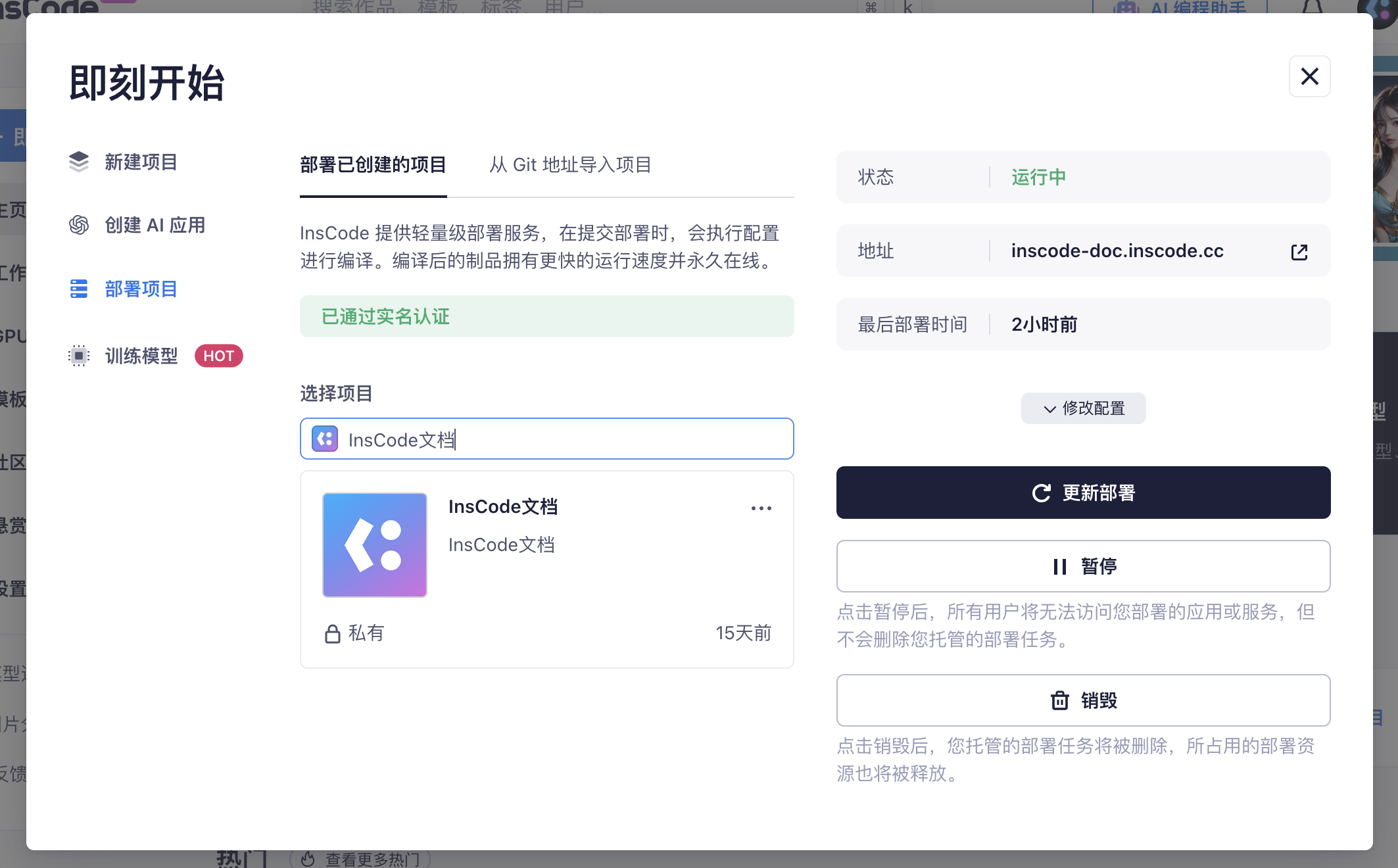Click the notification bell in background header

[x=1313, y=7]
